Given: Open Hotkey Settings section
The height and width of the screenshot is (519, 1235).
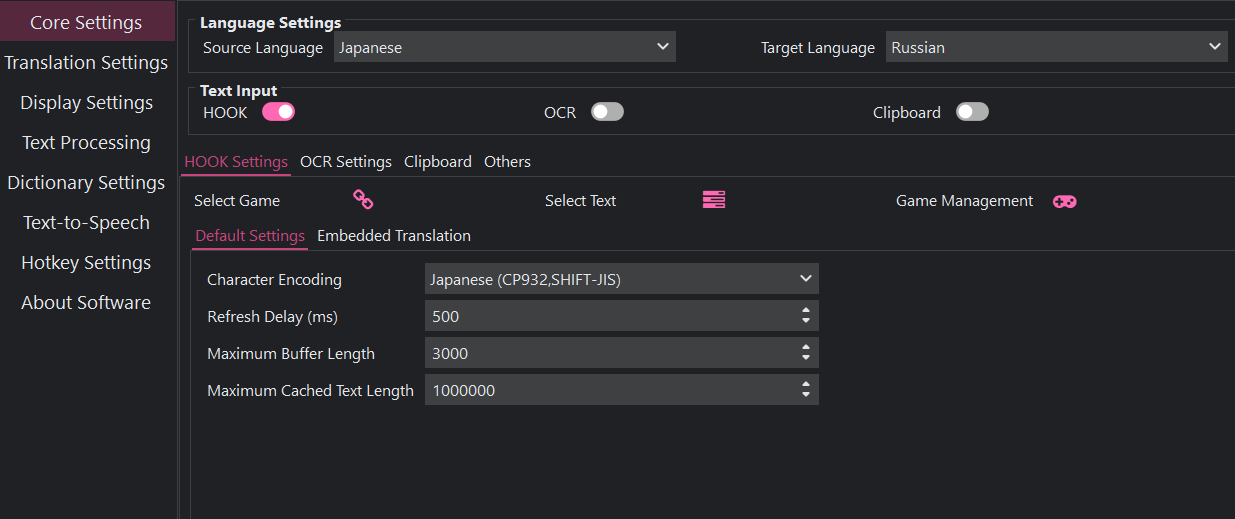Looking at the screenshot, I should coord(86,263).
